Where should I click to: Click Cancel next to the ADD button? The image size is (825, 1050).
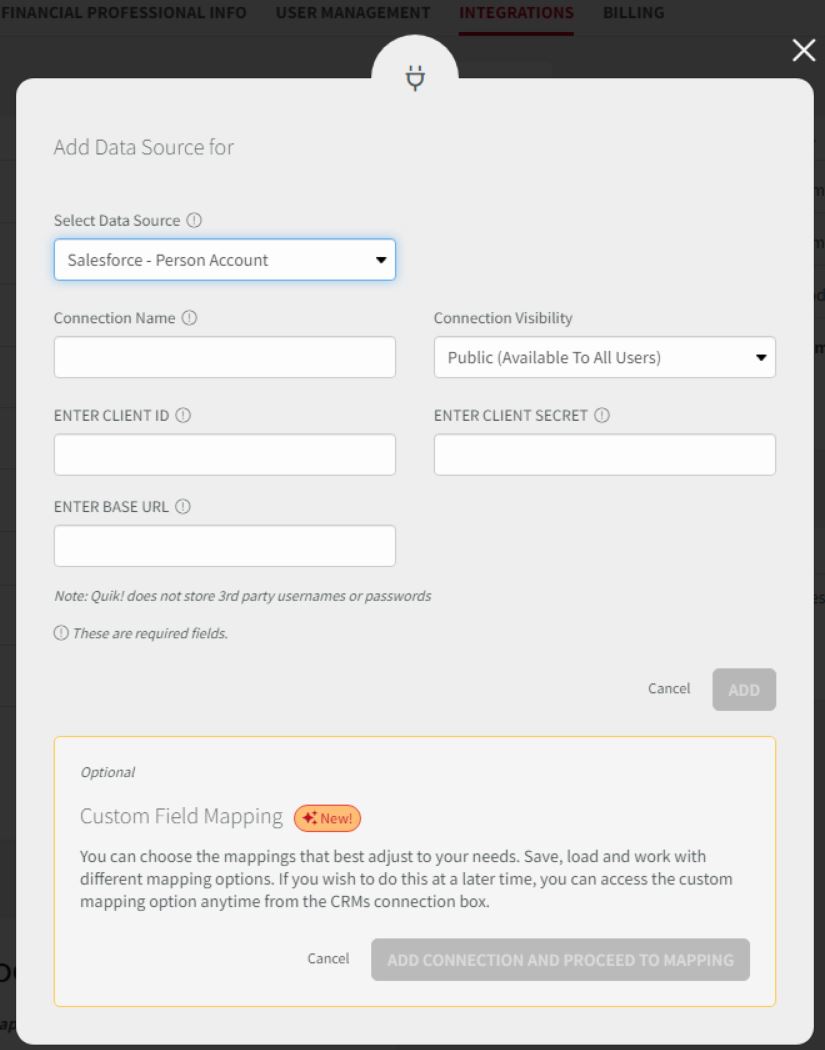coord(669,688)
